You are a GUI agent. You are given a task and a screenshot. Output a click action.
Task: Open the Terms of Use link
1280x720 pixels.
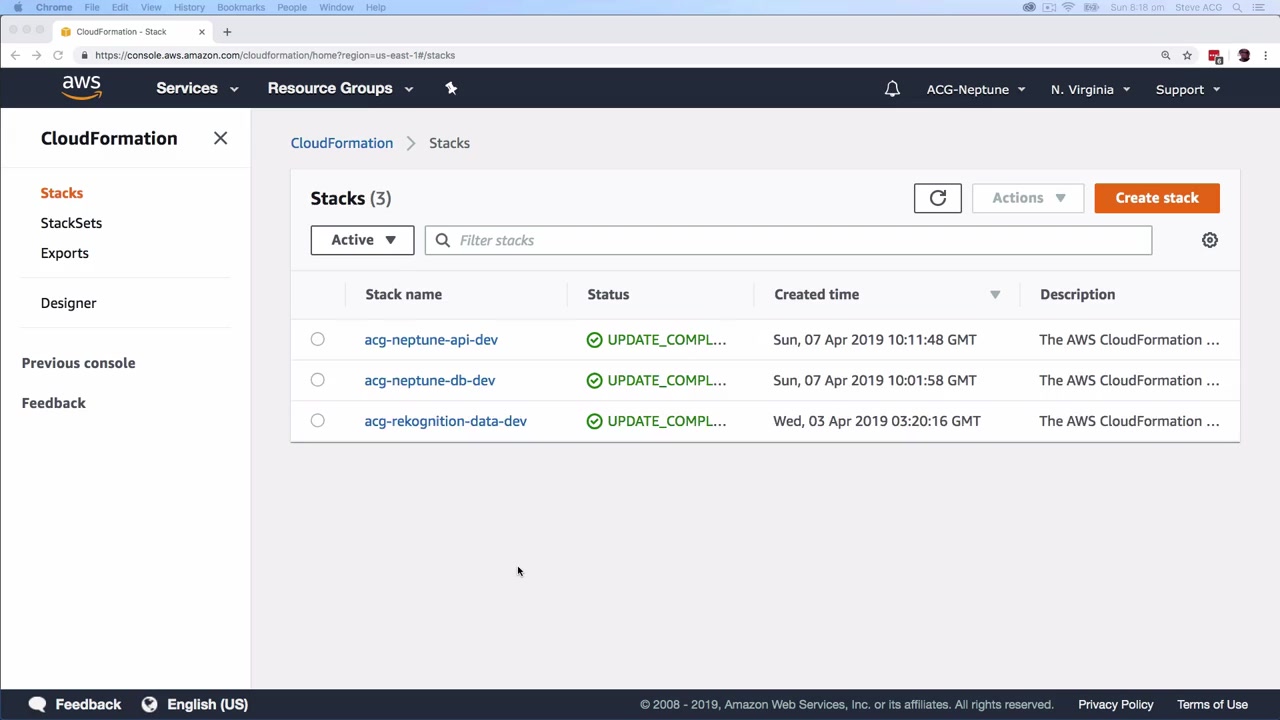coord(1212,704)
